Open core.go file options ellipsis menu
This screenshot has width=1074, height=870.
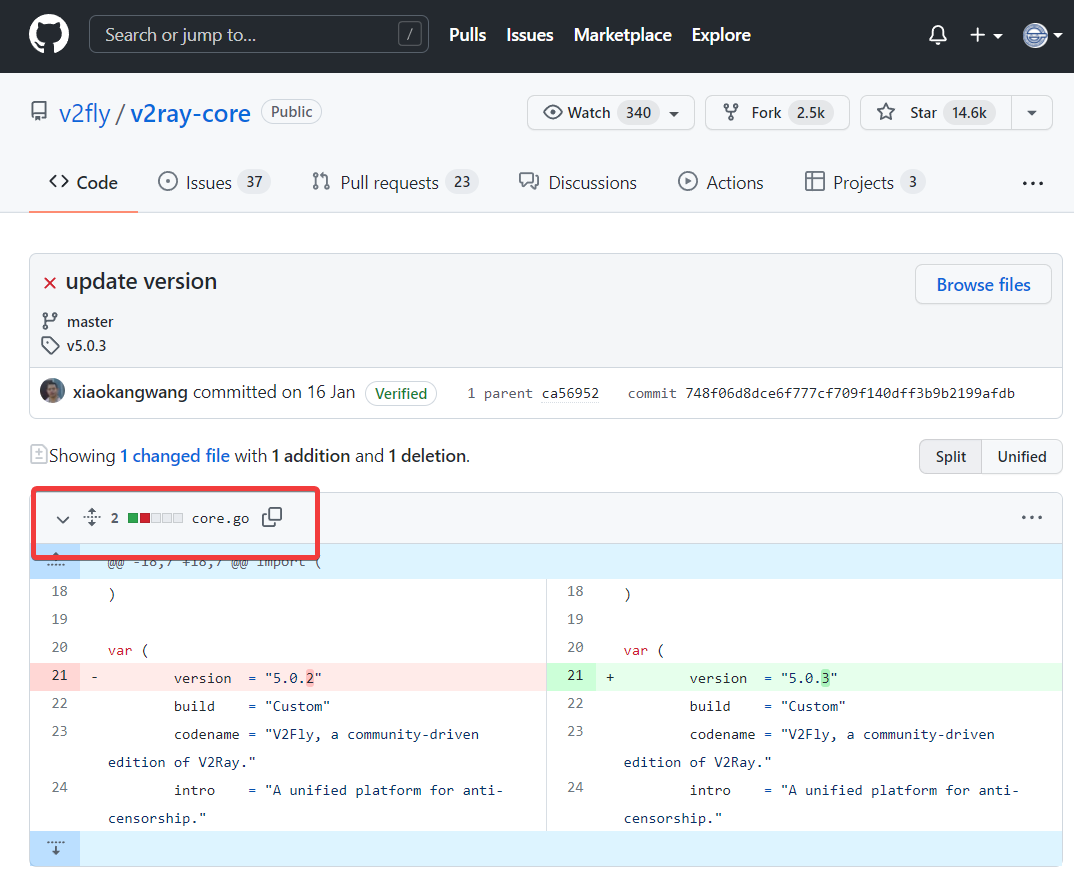coord(1032,518)
